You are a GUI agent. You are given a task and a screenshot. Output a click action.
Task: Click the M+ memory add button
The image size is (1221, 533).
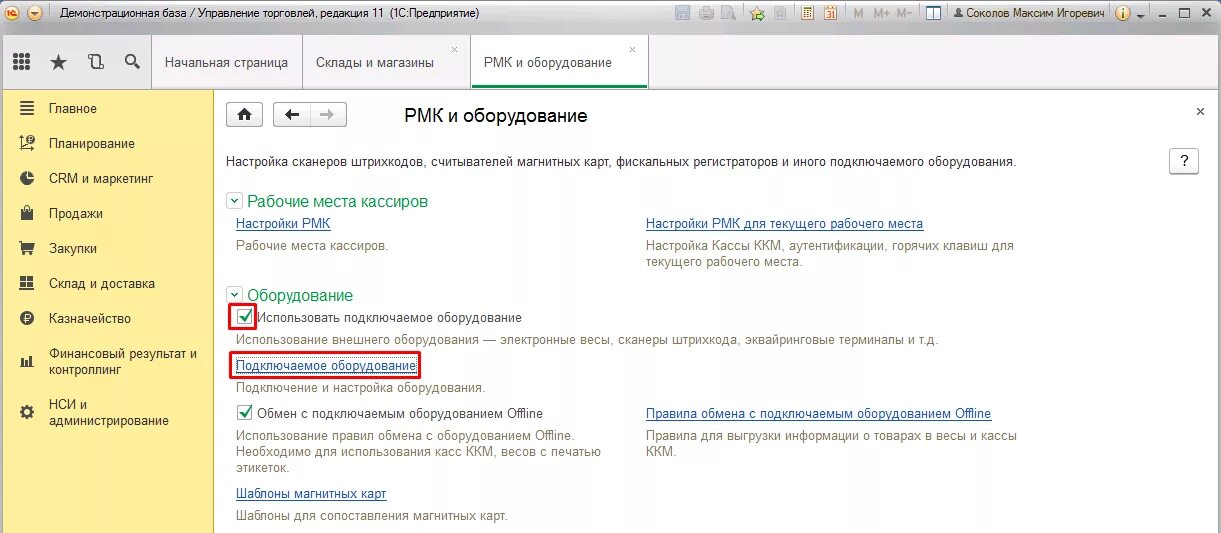tap(881, 14)
